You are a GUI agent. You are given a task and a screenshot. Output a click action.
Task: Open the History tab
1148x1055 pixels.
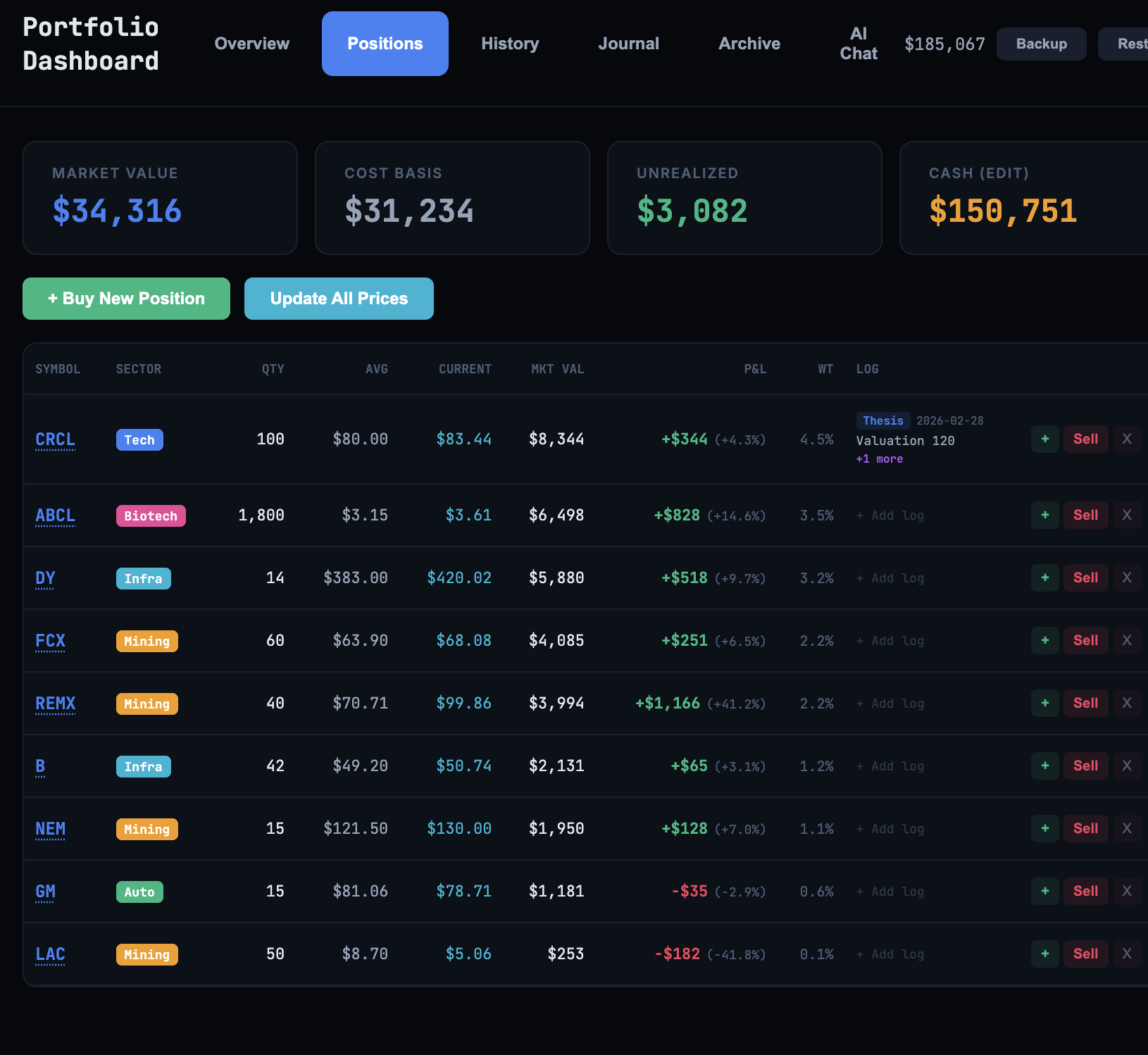(510, 44)
